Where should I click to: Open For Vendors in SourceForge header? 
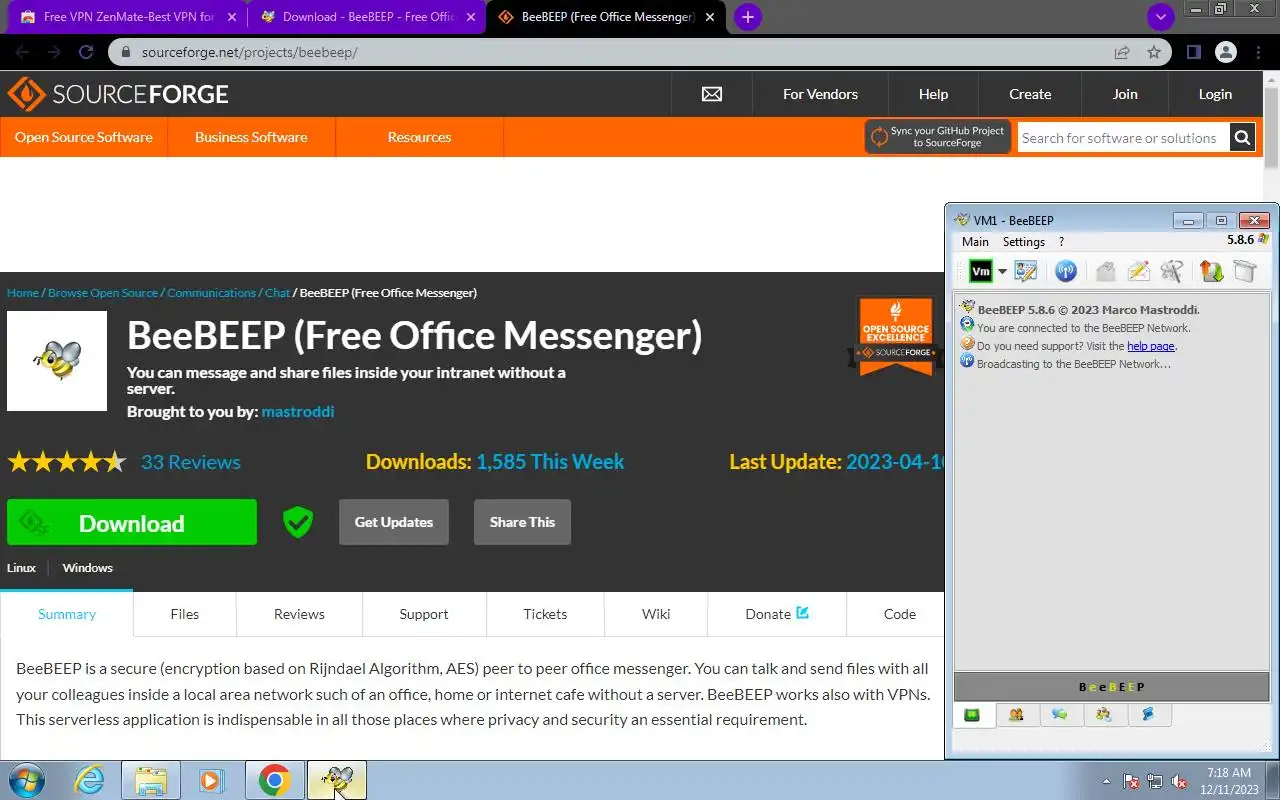(x=820, y=94)
